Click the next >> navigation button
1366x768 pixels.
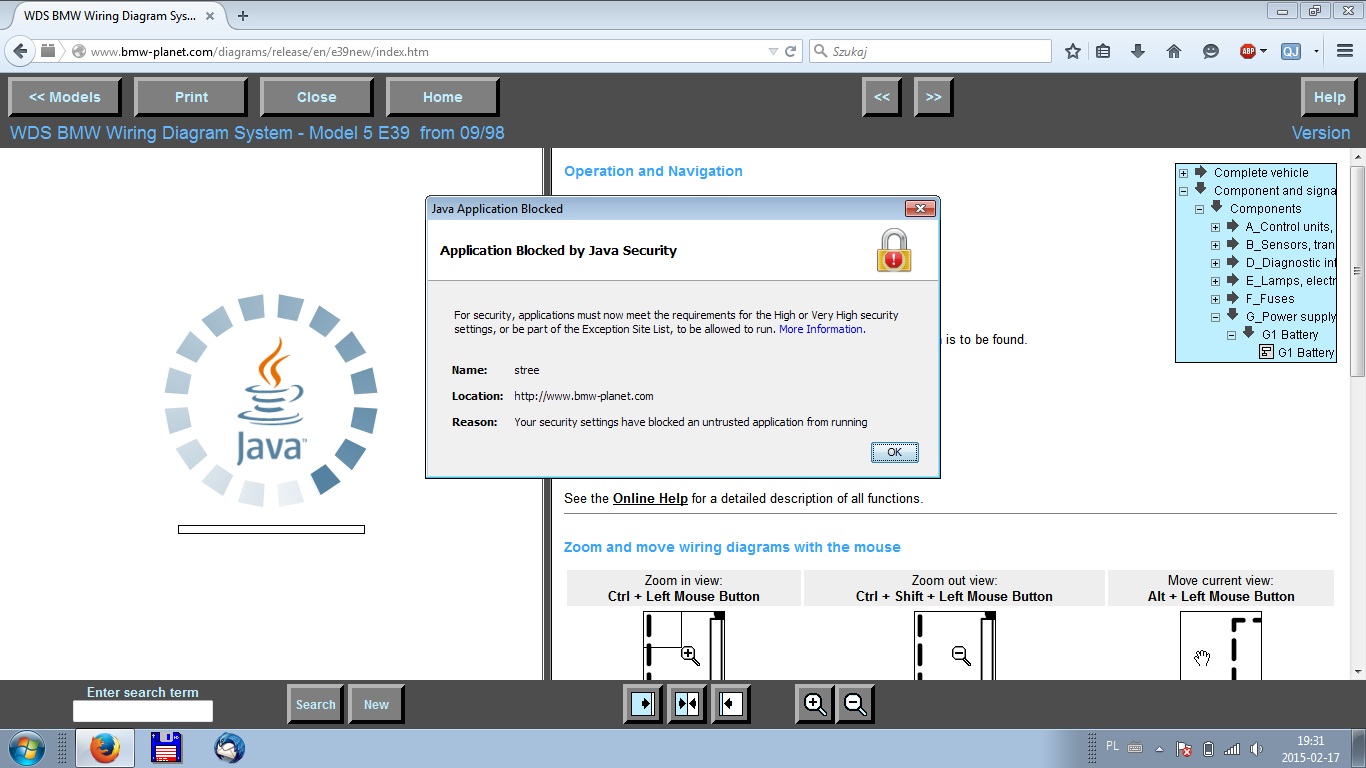coord(934,97)
